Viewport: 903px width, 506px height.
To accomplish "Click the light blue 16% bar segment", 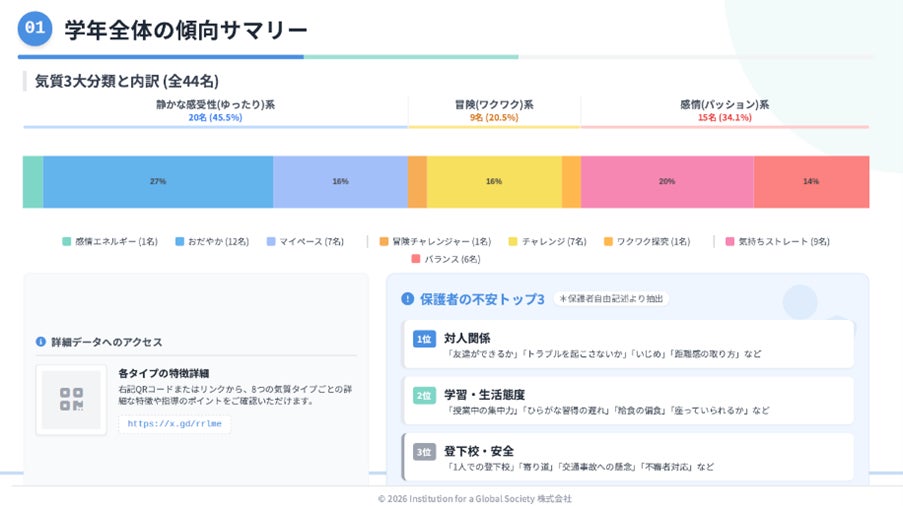I will pos(341,182).
